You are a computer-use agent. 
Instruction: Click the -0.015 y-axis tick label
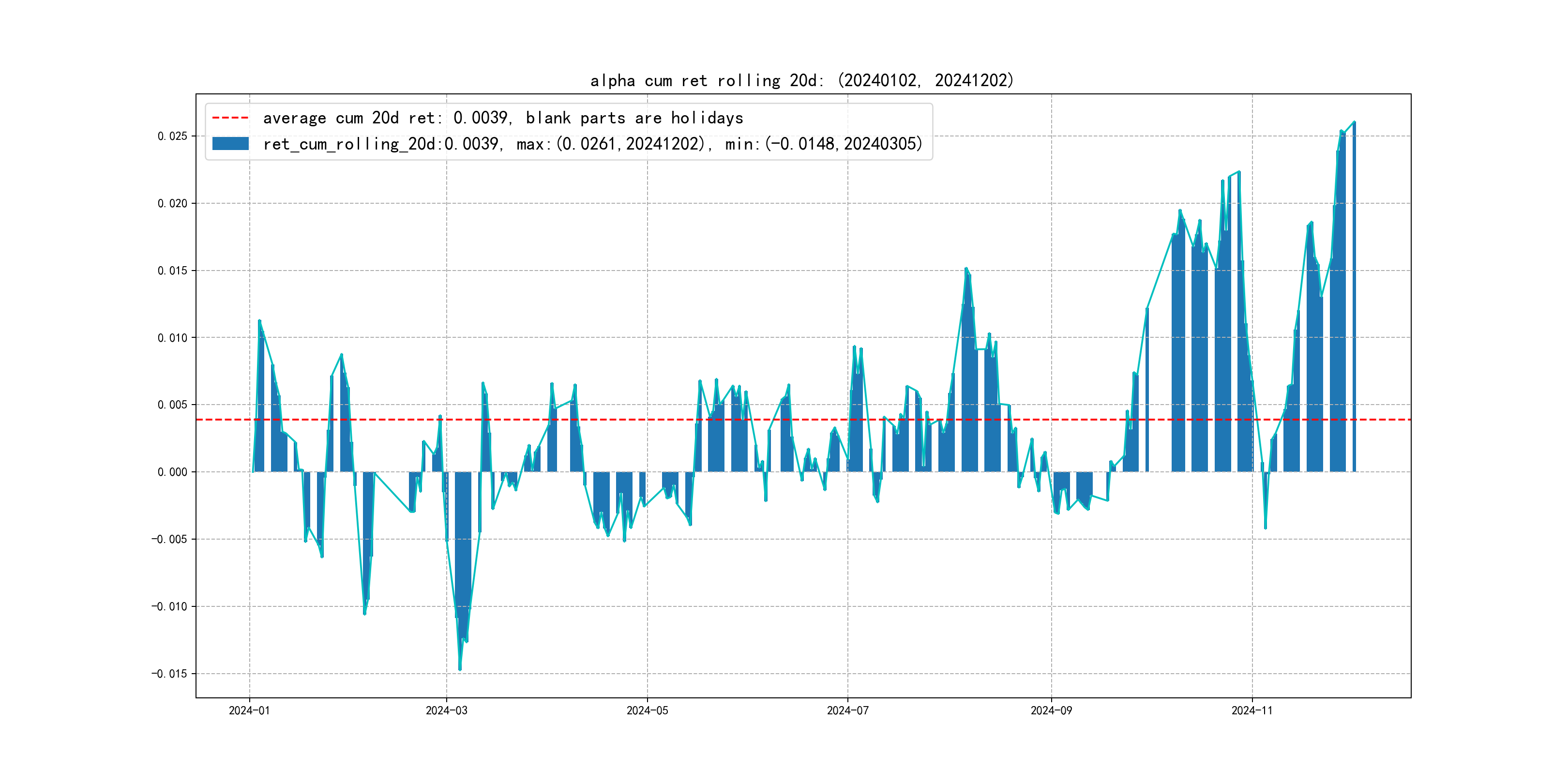point(169,673)
